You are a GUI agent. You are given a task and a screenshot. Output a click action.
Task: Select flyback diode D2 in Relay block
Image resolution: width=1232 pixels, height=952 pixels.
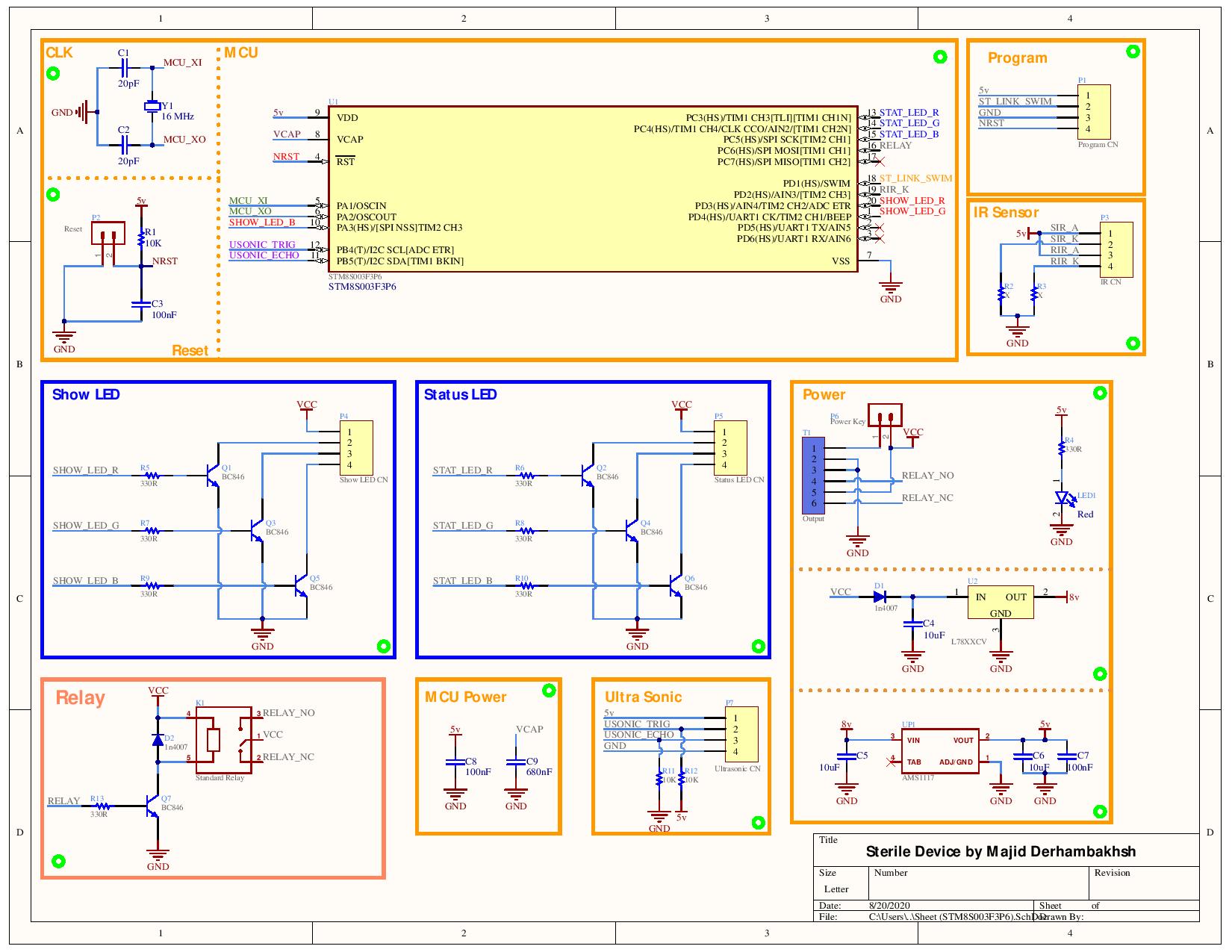158,739
